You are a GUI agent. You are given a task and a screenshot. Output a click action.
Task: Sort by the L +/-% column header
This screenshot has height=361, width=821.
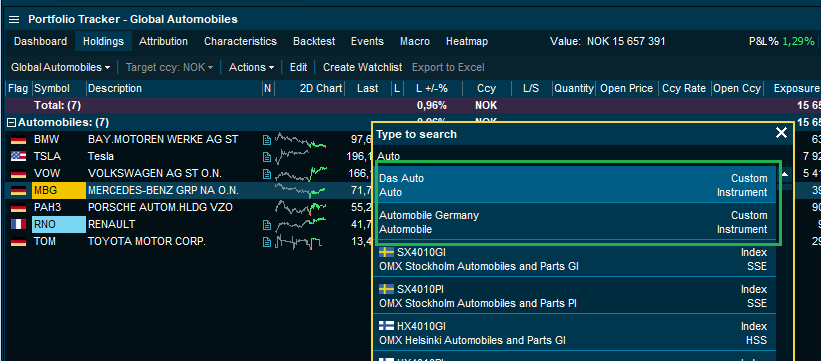click(x=432, y=89)
